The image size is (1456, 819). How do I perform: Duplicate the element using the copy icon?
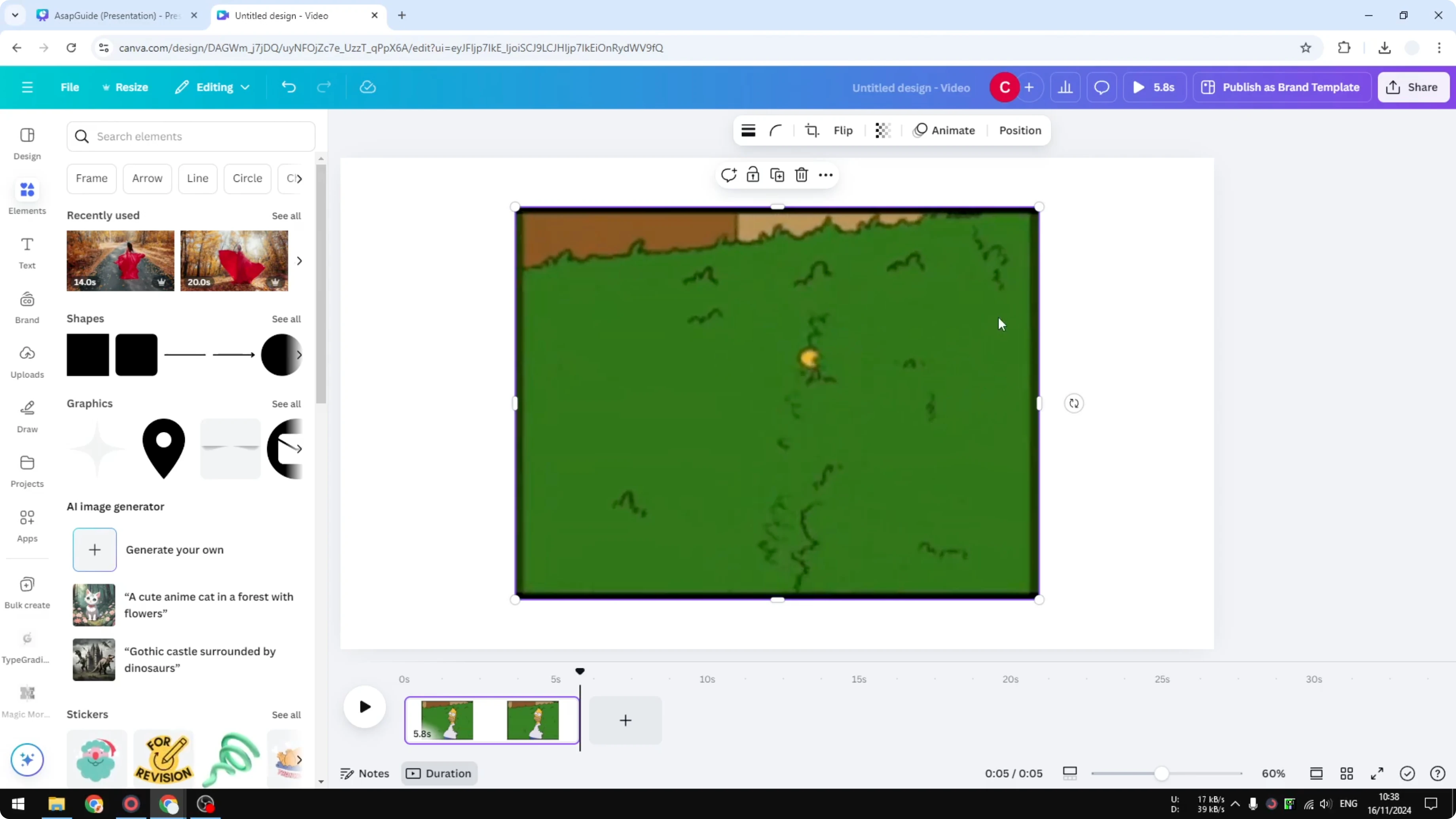pyautogui.click(x=777, y=175)
